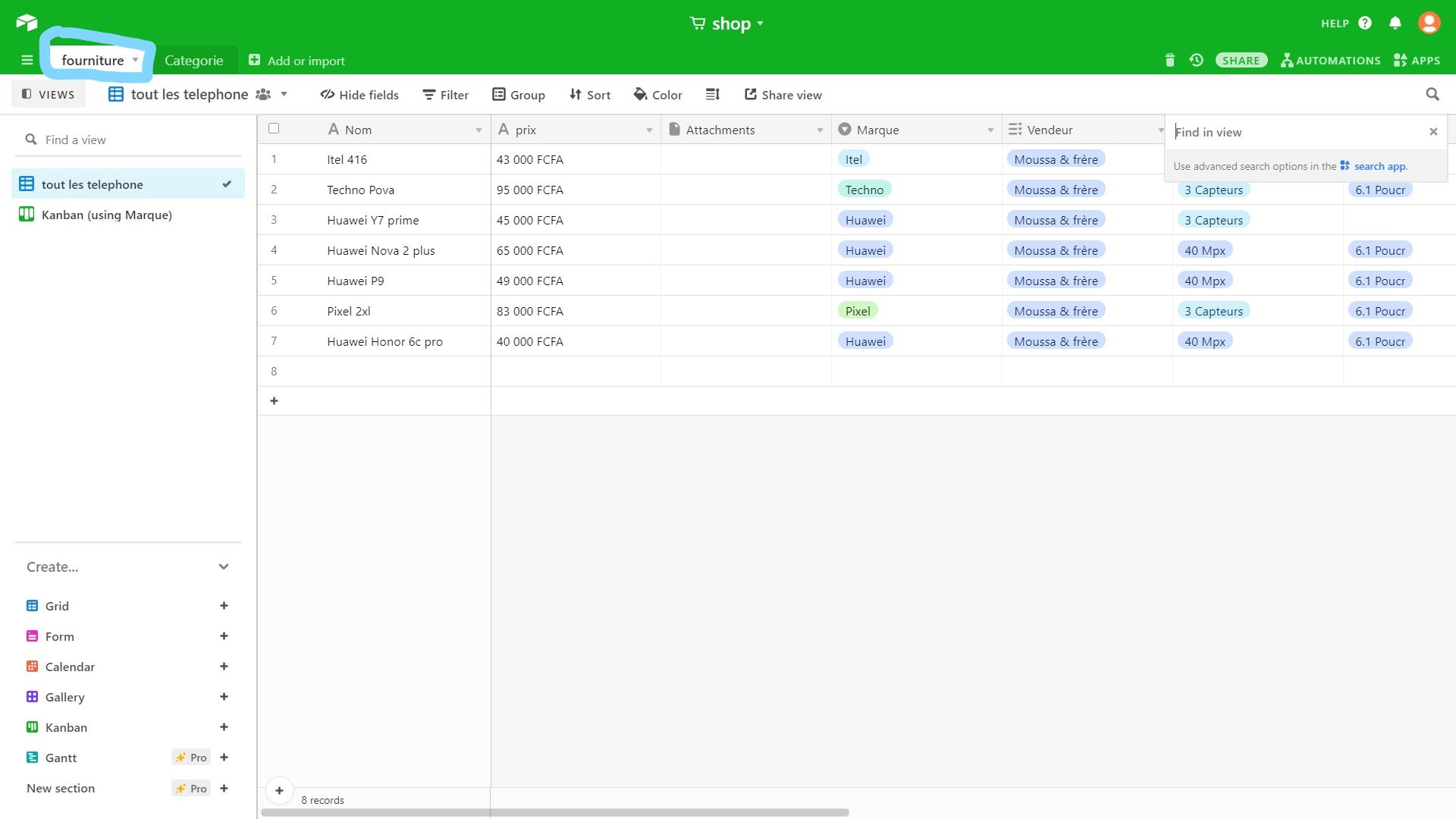Open the Filter menu
Image resolution: width=1456 pixels, height=819 pixels.
(446, 95)
